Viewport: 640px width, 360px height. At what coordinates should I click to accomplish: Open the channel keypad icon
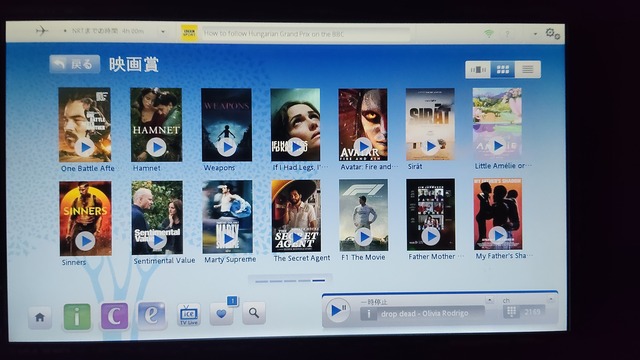coord(511,312)
